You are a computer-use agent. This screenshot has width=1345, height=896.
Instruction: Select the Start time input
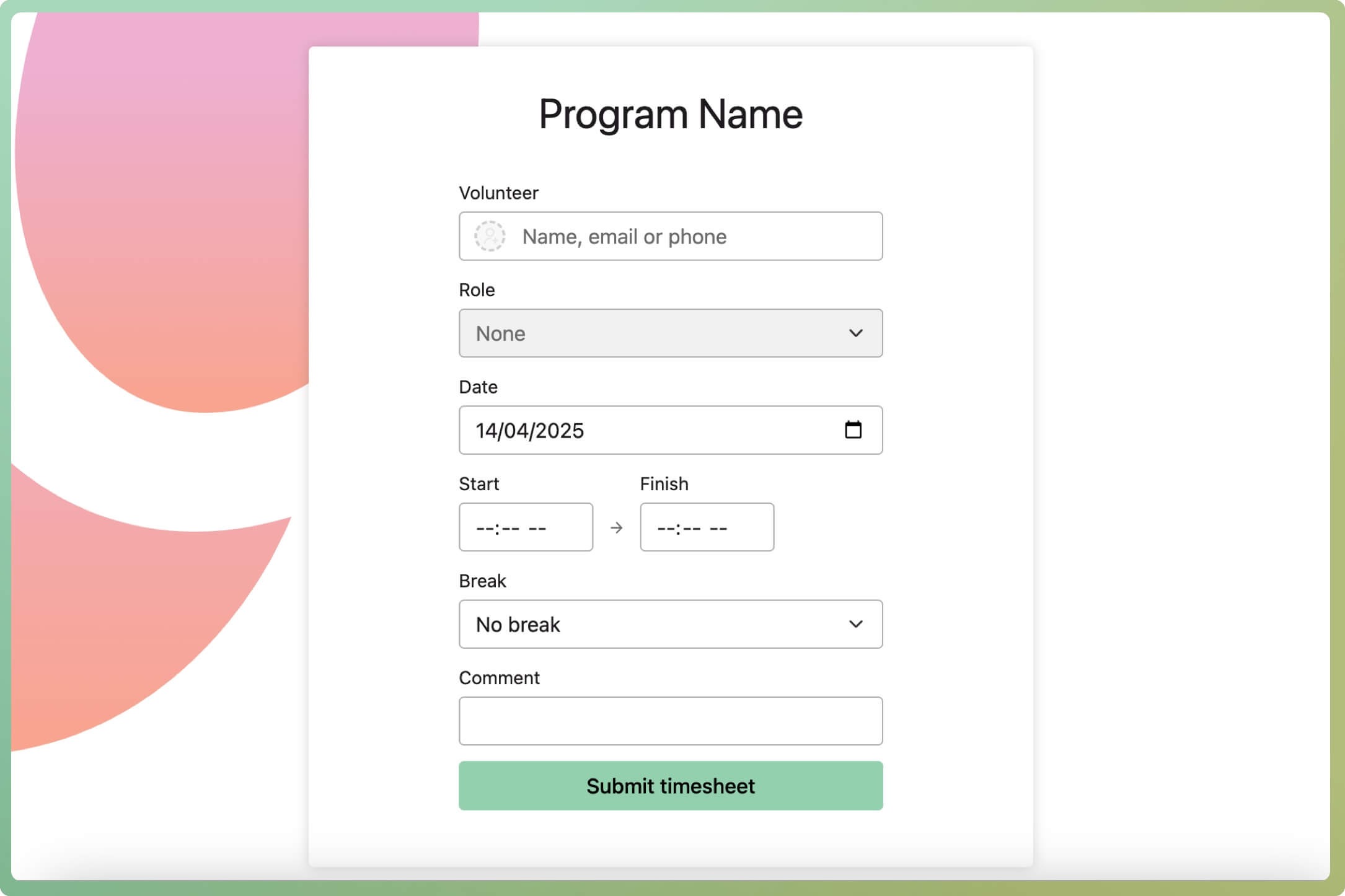tap(526, 527)
